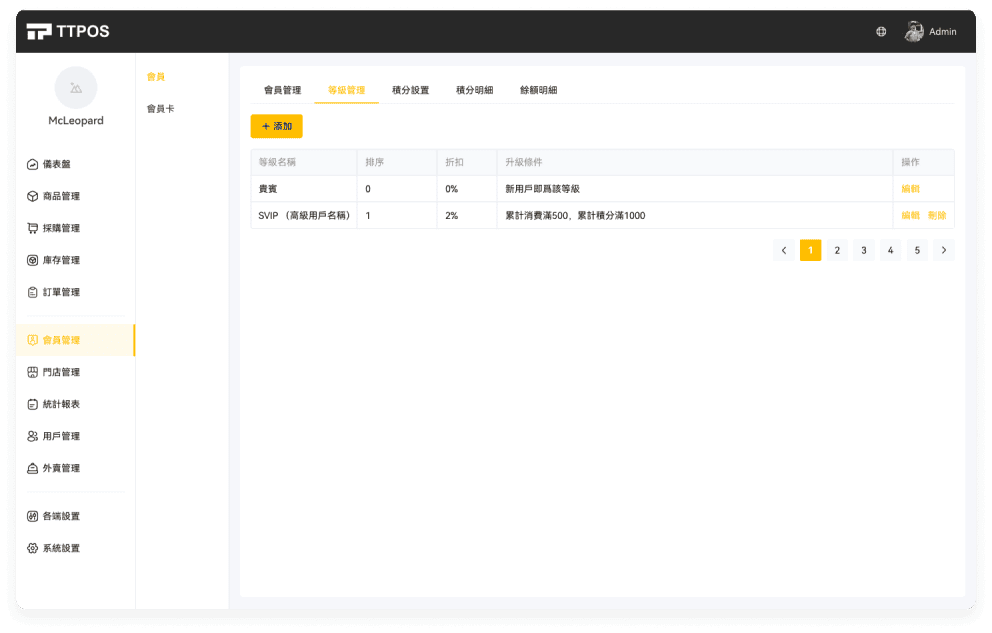Go to next page using right chevron
The image size is (992, 633).
coord(943,250)
